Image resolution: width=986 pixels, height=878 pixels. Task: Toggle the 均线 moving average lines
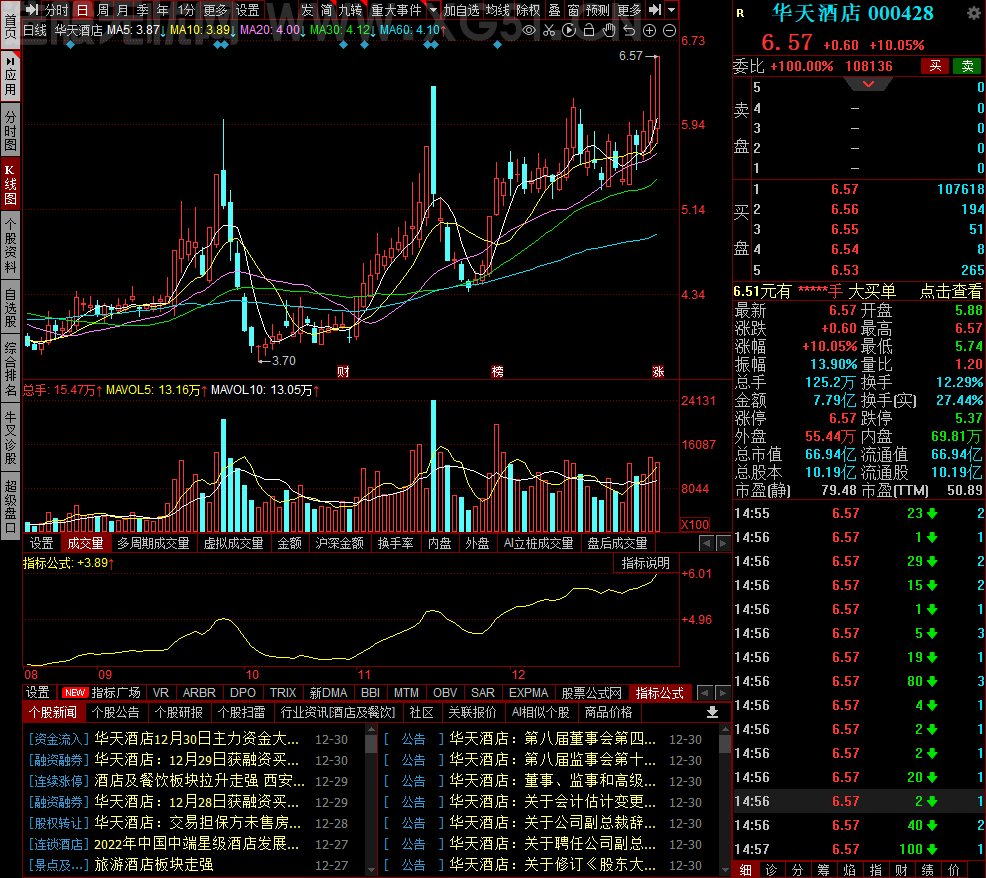point(497,10)
